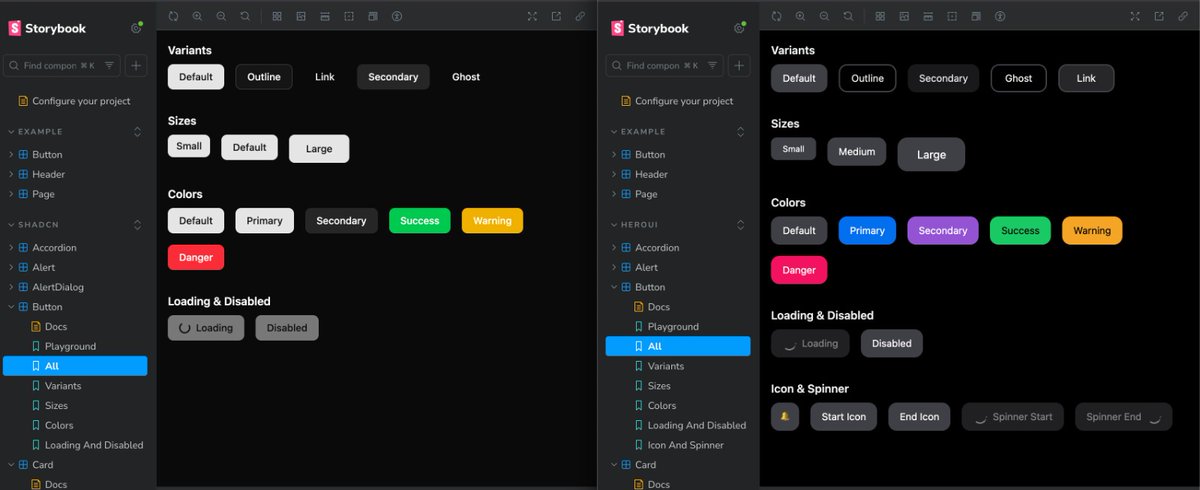The height and width of the screenshot is (490, 1200).
Task: Click the Start Icon button in HeroUI canvas
Action: tap(843, 416)
